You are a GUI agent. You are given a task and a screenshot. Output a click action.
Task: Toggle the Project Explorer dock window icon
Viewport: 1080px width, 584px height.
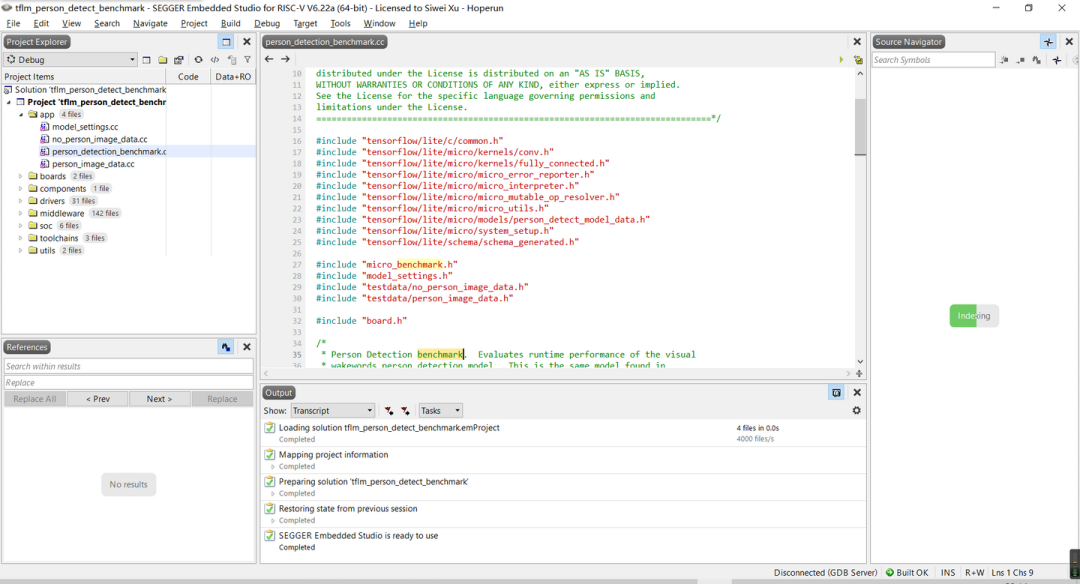pos(226,41)
